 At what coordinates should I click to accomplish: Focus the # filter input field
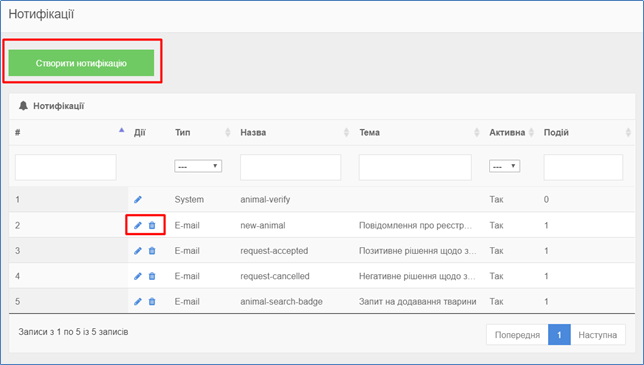click(x=66, y=167)
